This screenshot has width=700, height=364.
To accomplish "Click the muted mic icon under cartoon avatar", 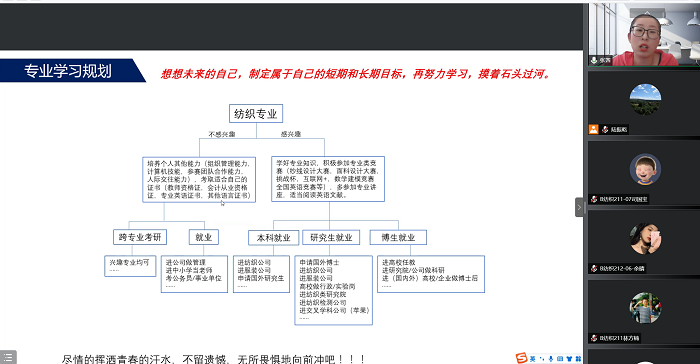I will coord(594,199).
